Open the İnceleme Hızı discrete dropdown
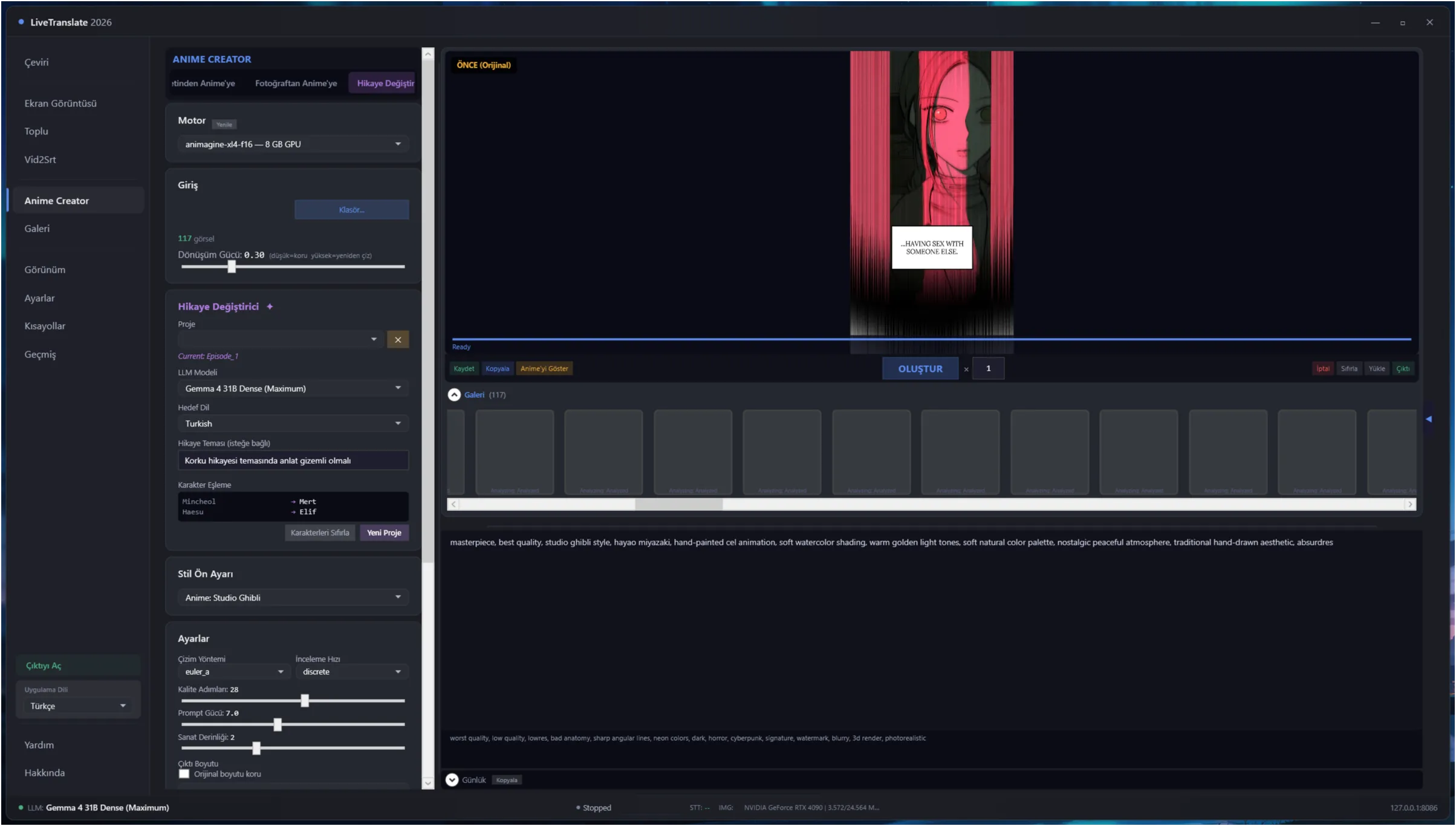 coord(352,672)
